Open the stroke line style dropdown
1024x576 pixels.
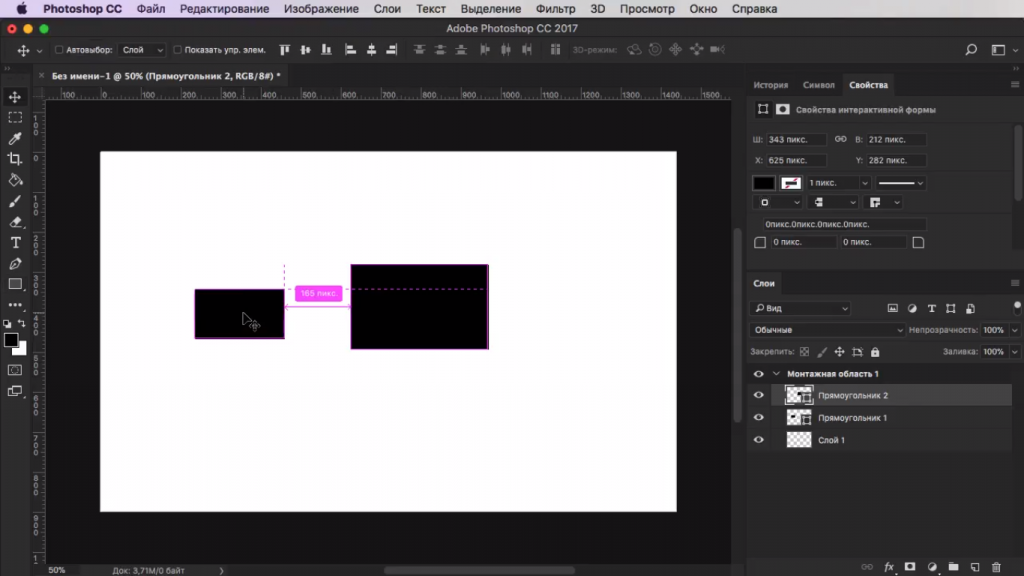901,183
